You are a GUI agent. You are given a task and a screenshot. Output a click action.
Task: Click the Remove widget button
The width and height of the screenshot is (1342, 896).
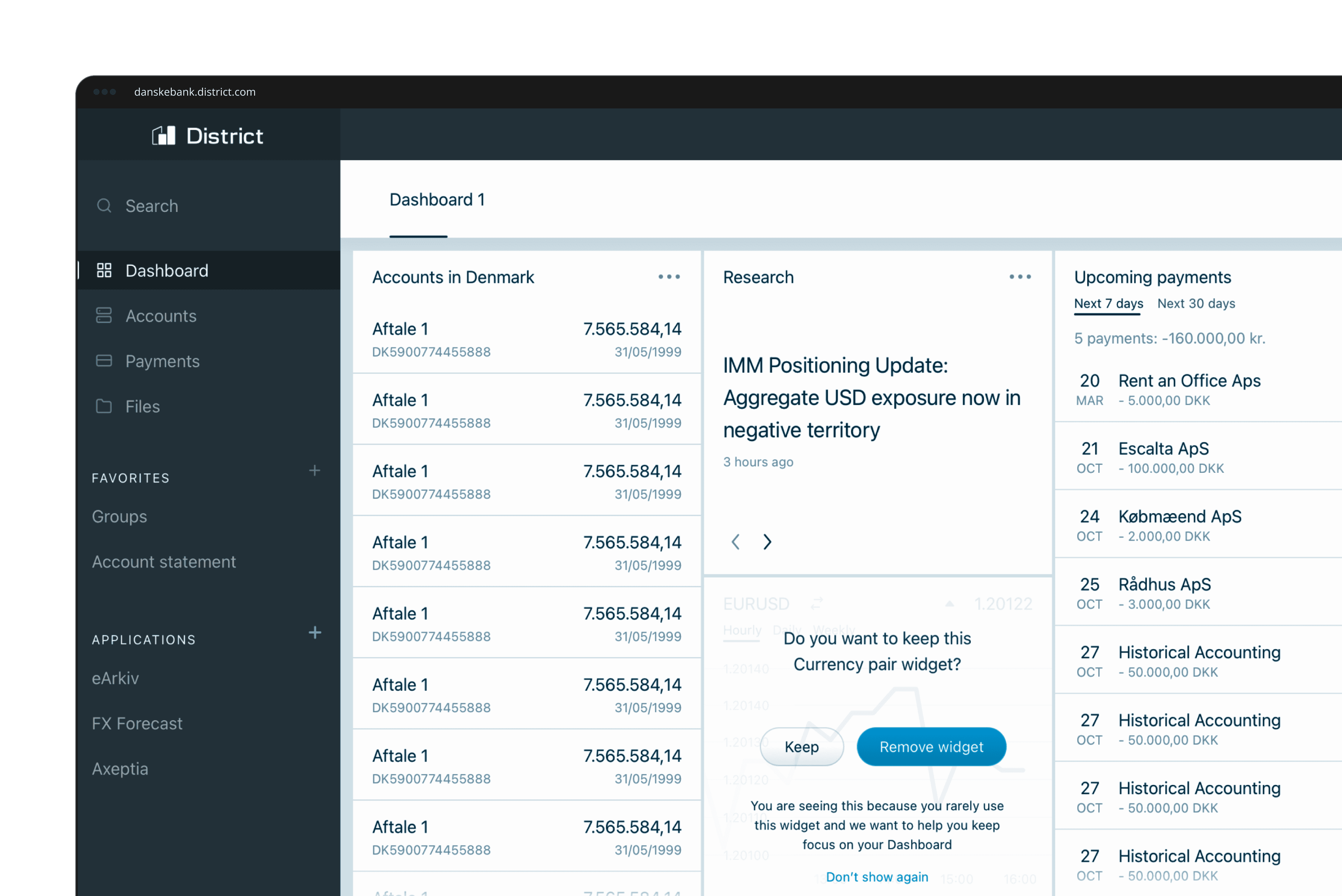(931, 746)
